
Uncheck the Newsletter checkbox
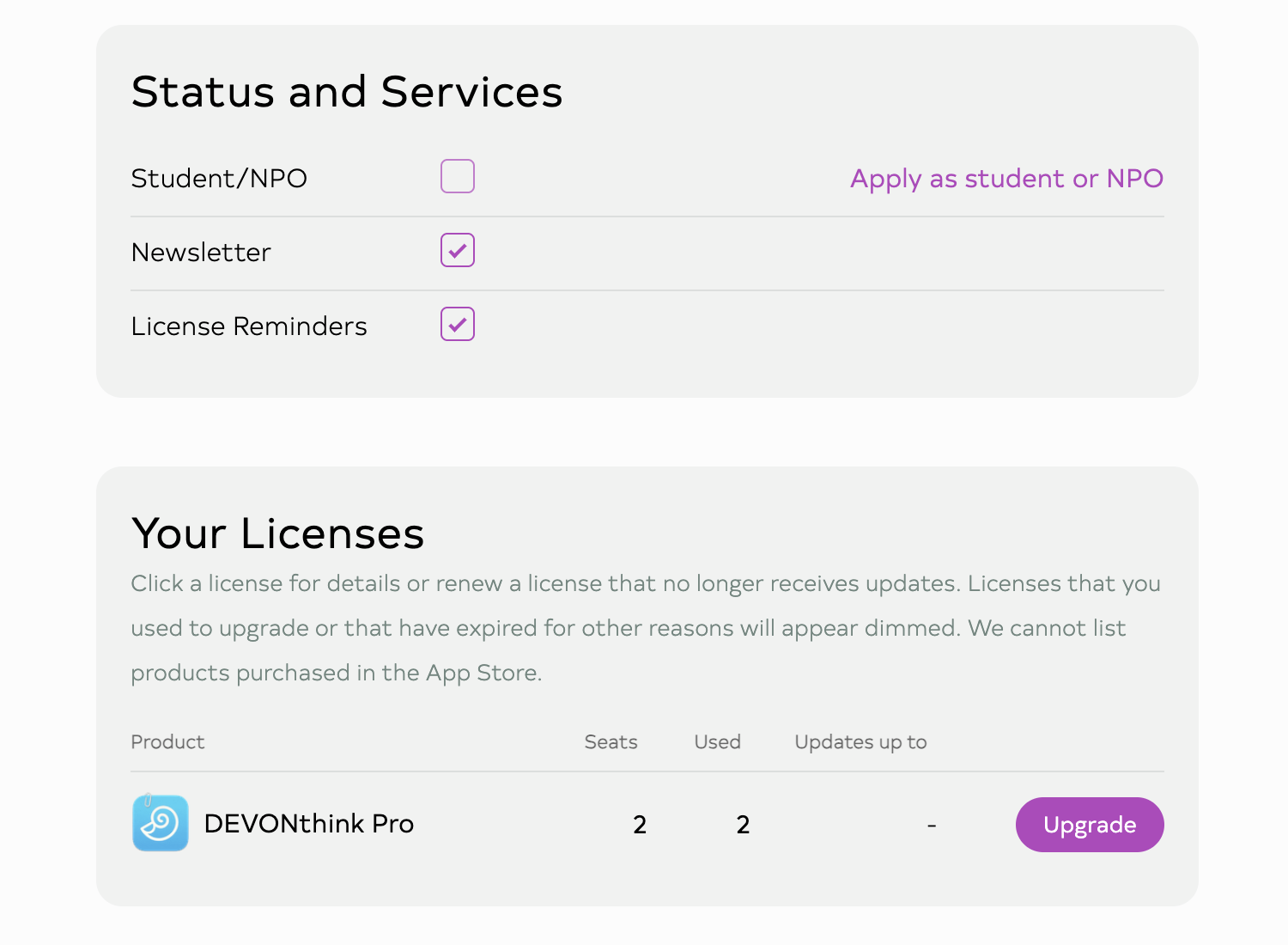(458, 250)
